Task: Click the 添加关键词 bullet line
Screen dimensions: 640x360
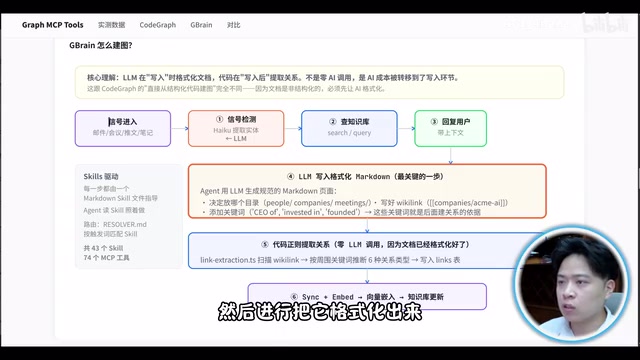Action: [342, 212]
